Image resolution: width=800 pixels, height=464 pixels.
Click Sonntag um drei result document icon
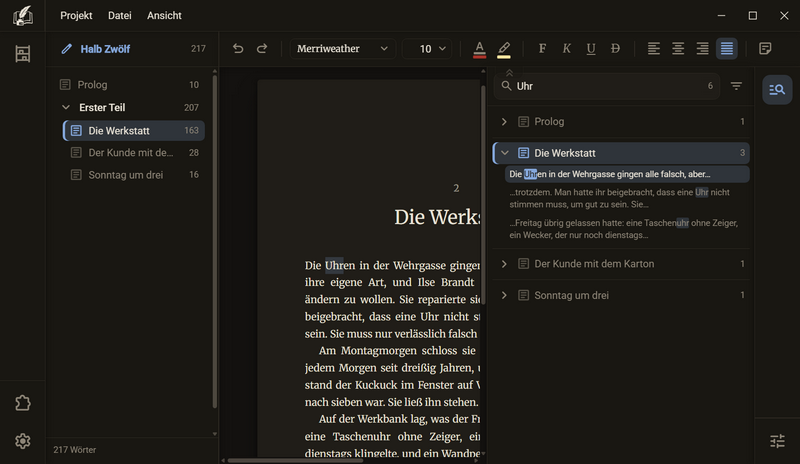[523, 295]
